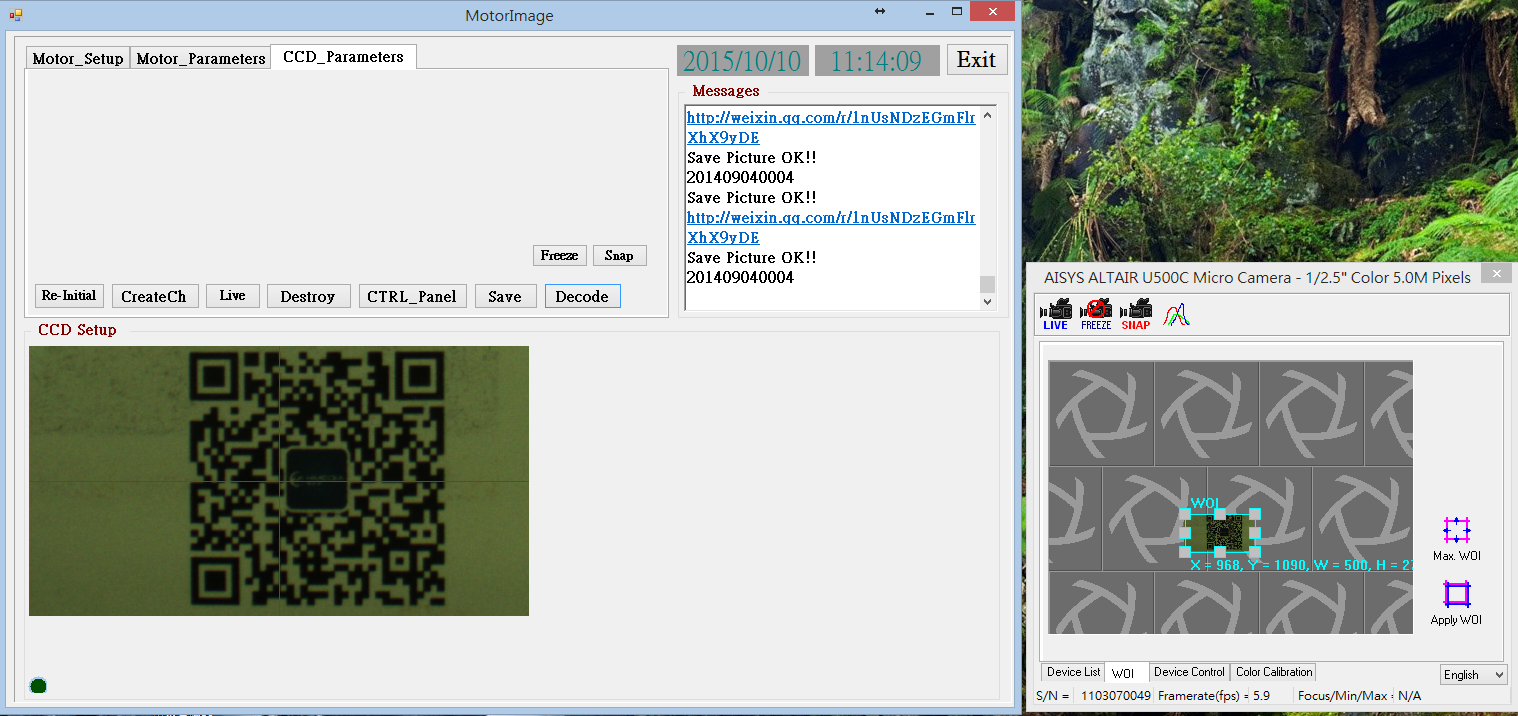Viewport: 1518px width, 716px height.
Task: Click the Framerate(fps) status entry
Action: 1214,695
